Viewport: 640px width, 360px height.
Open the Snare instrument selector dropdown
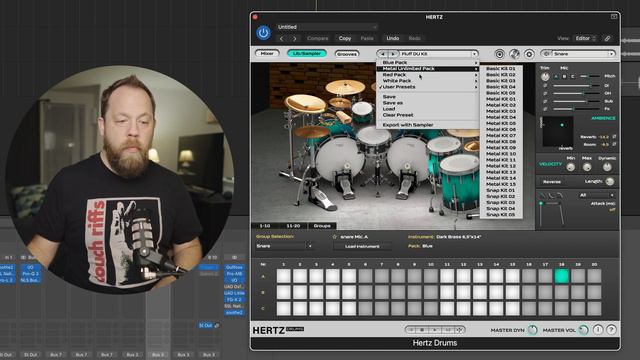(578, 54)
